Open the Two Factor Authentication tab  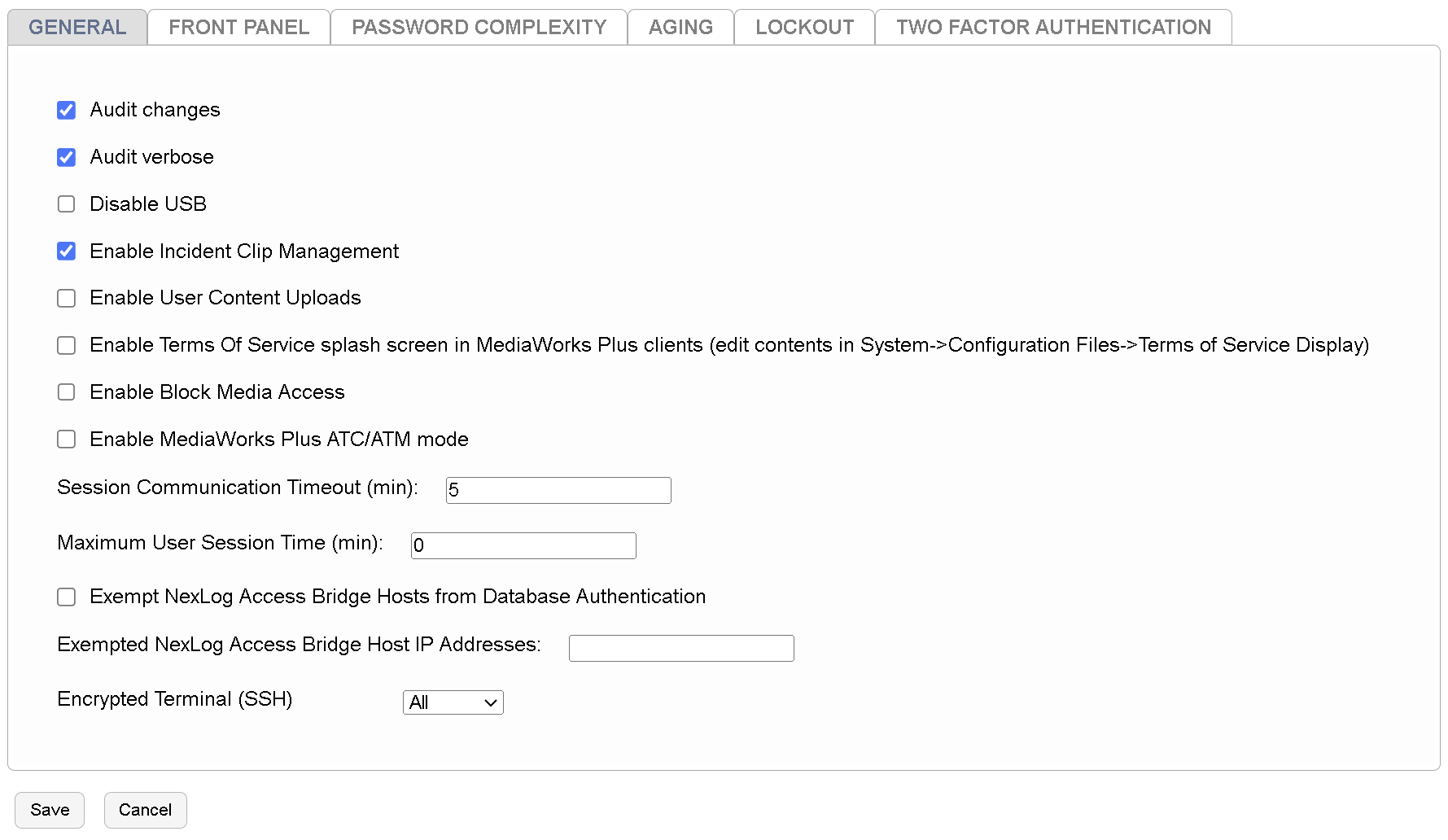(x=1052, y=27)
